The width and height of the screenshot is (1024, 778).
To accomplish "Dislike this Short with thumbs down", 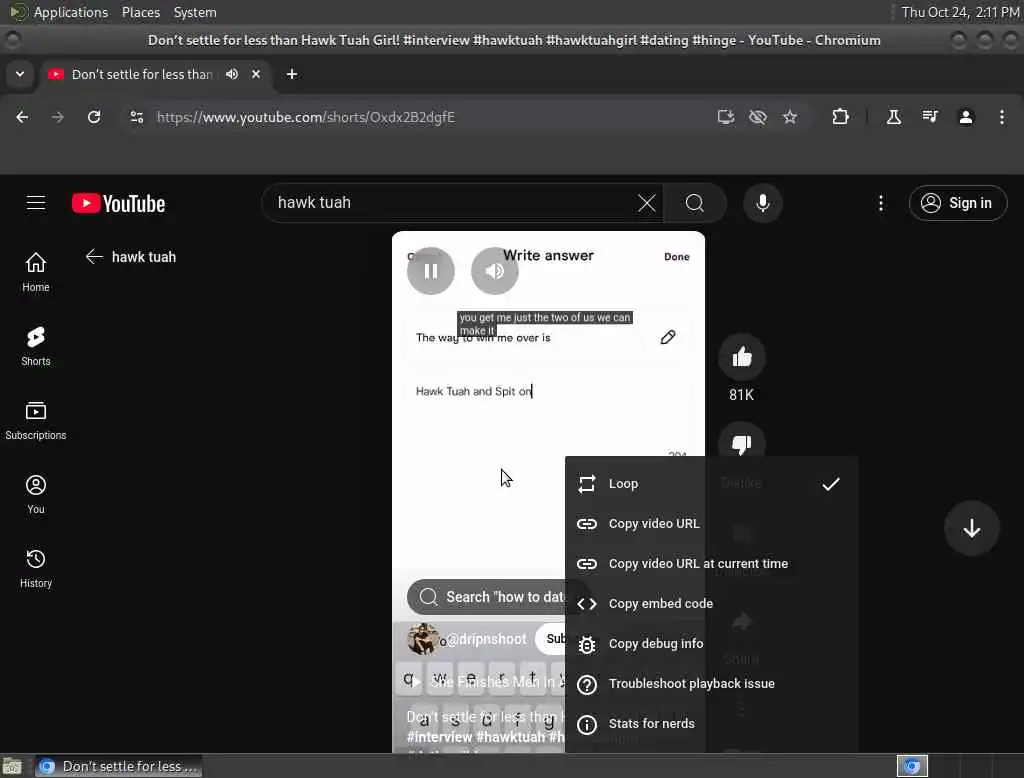I will [x=742, y=443].
